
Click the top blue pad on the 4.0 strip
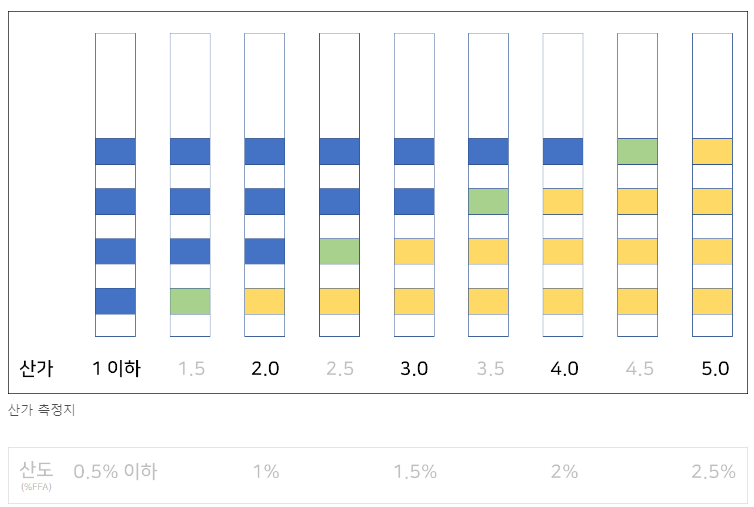tap(563, 151)
